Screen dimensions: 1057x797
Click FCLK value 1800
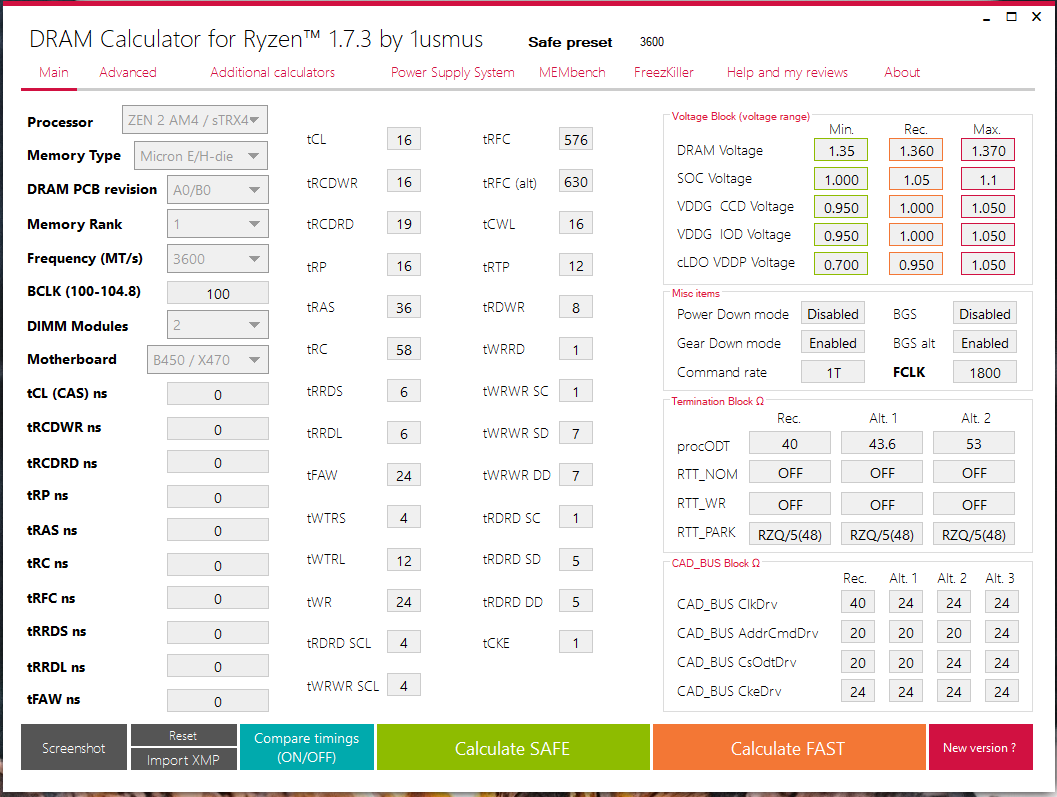[984, 372]
